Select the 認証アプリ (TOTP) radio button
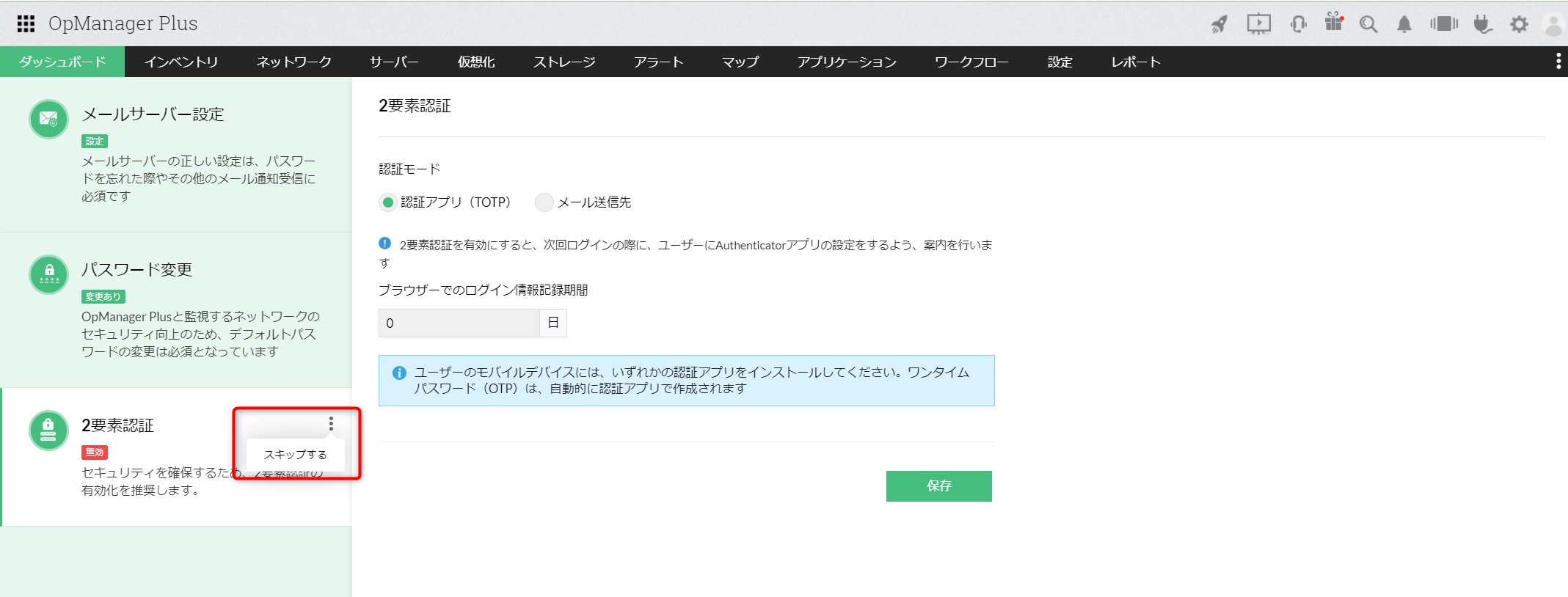Image resolution: width=1568 pixels, height=597 pixels. click(x=387, y=202)
